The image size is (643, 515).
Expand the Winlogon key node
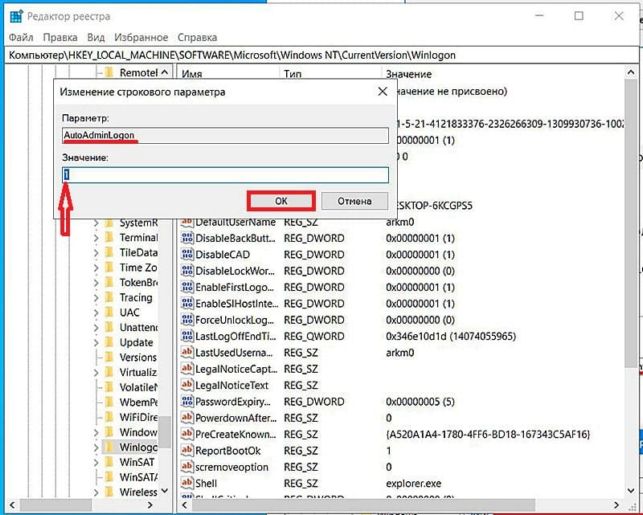click(x=96, y=447)
